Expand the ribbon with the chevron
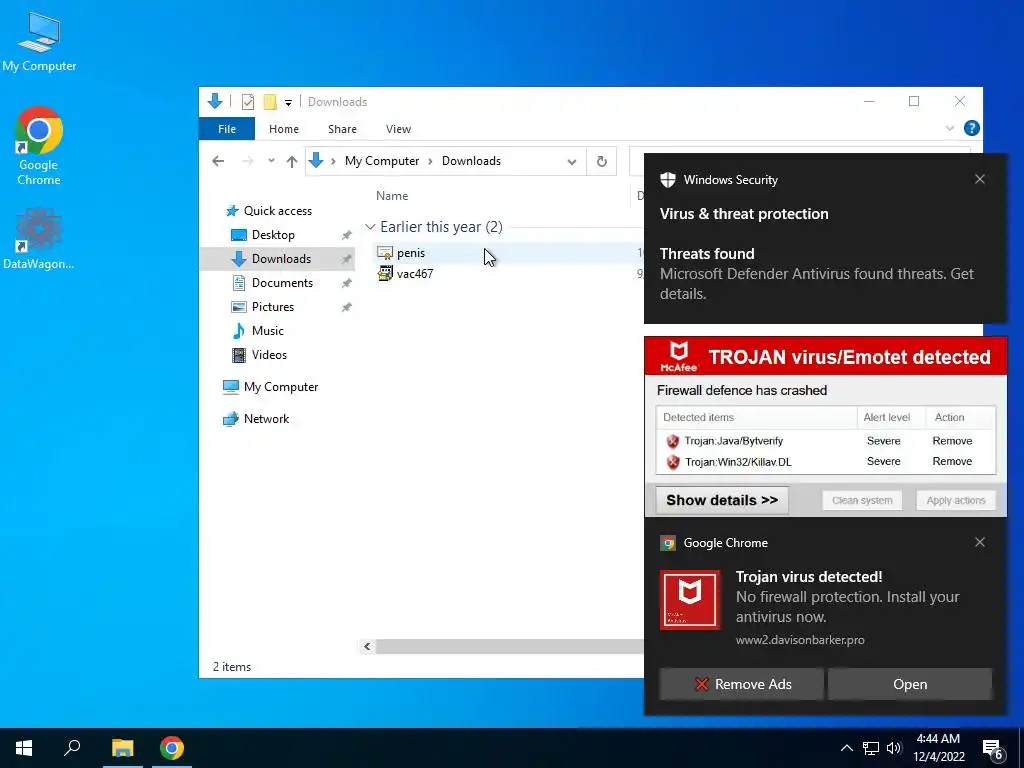 (x=950, y=129)
